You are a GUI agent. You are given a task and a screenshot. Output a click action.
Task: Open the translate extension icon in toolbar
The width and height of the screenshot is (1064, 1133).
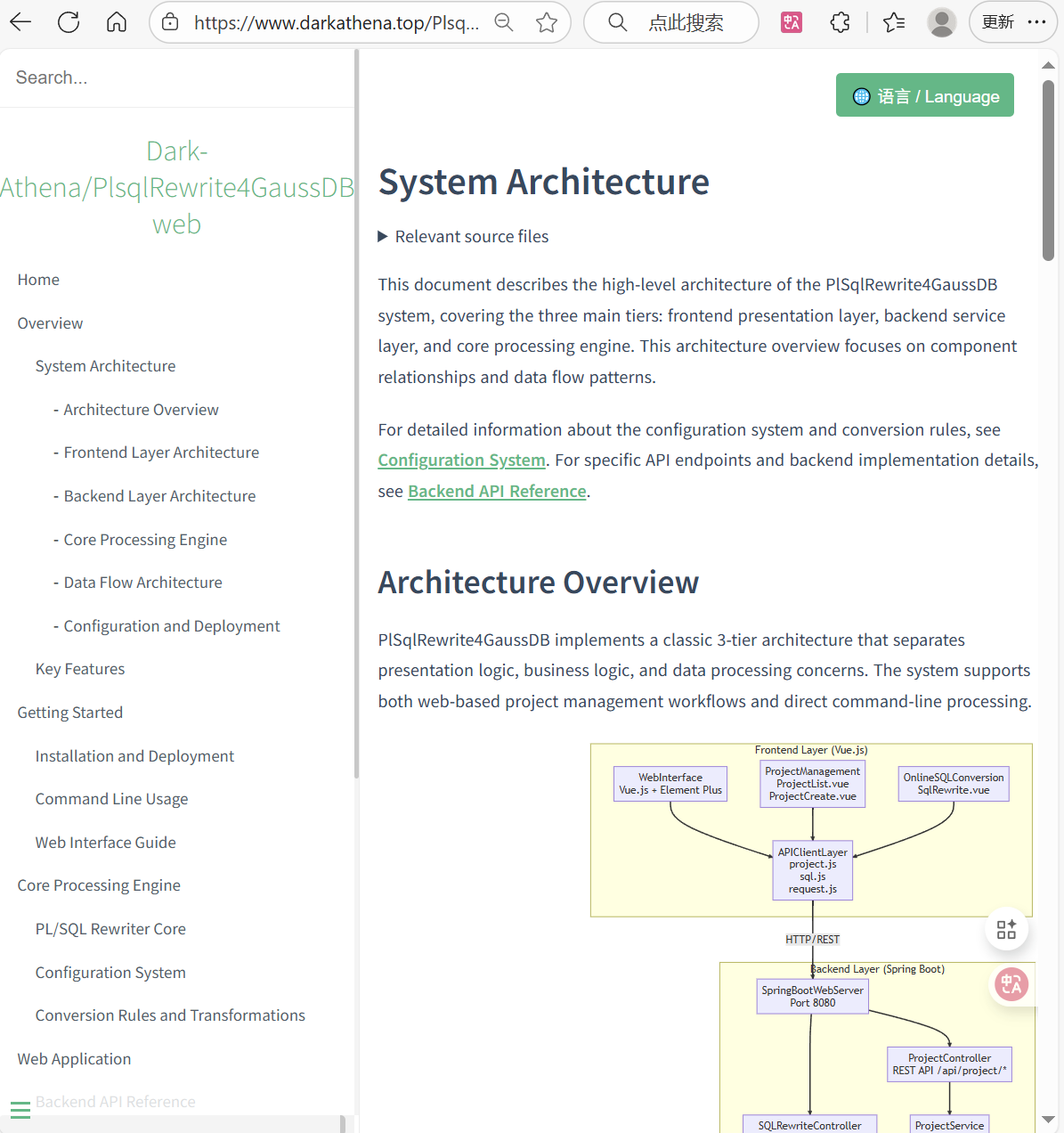792,22
